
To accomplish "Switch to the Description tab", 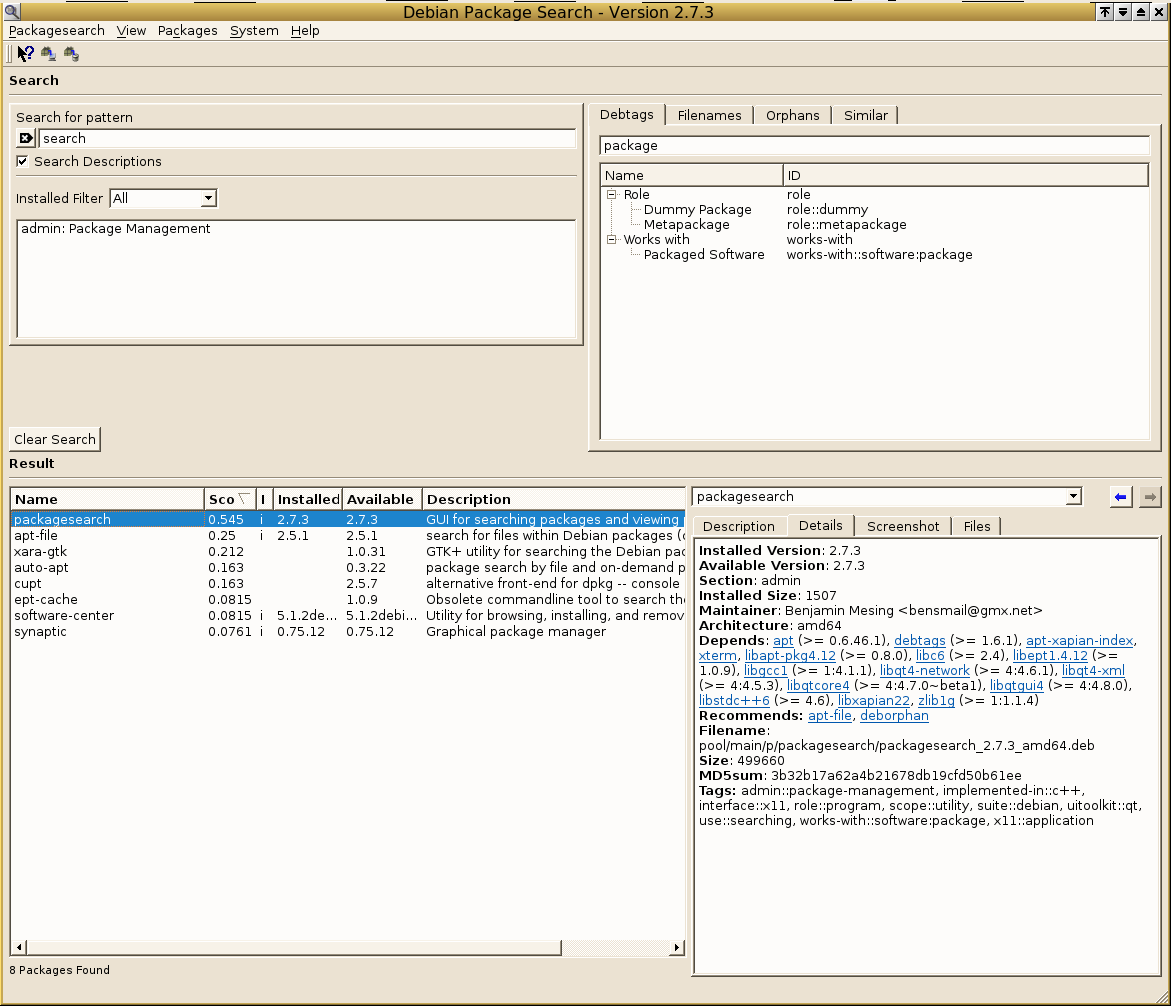I will 739,527.
